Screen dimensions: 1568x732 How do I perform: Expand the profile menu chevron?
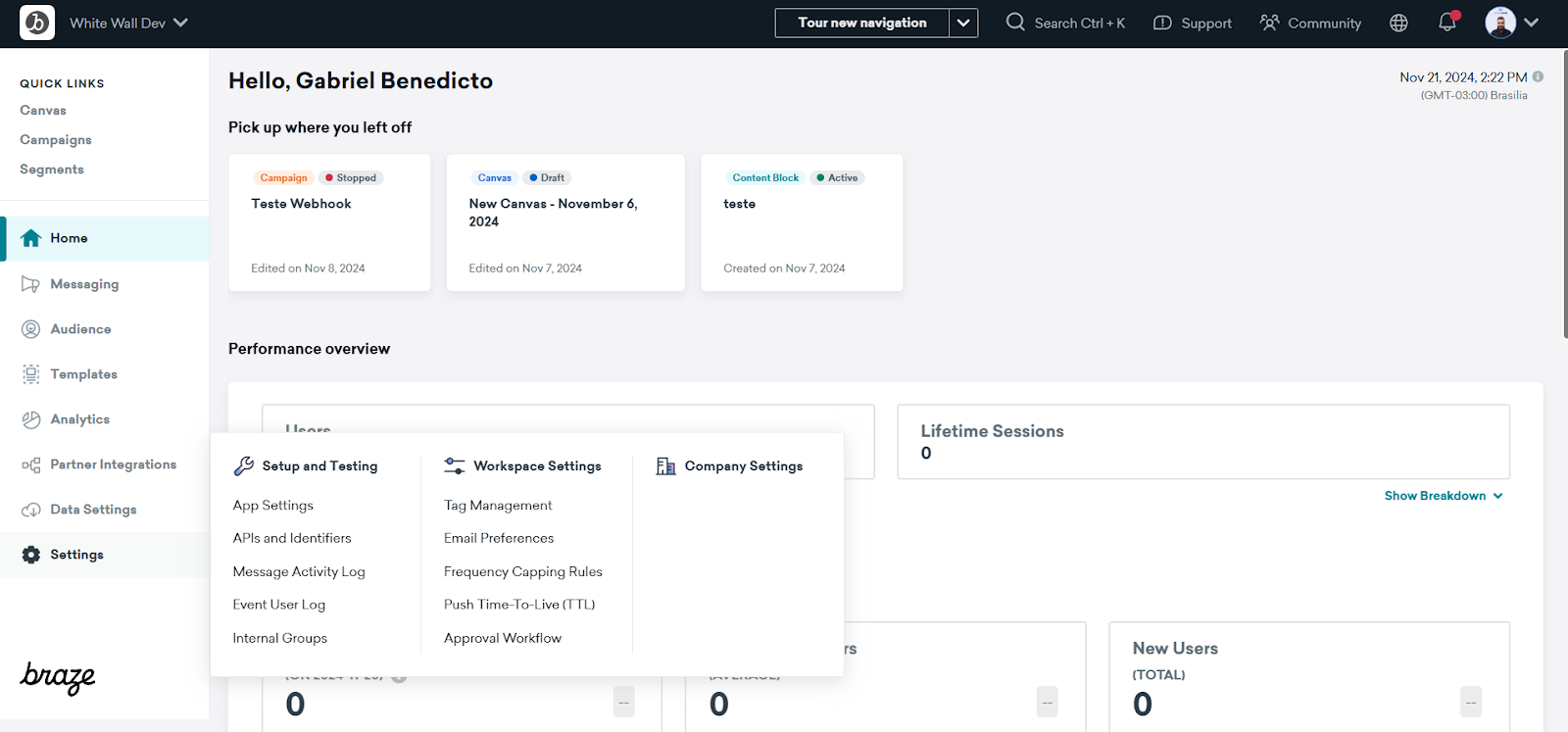(x=1531, y=23)
